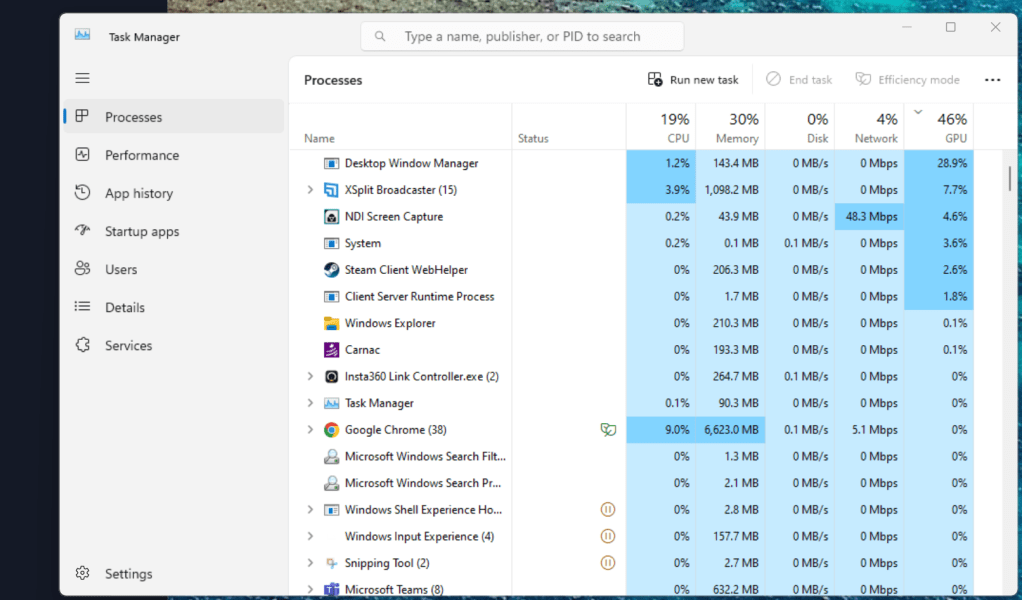Click the process search input field
Screen dimensions: 1022x600
click(523, 36)
